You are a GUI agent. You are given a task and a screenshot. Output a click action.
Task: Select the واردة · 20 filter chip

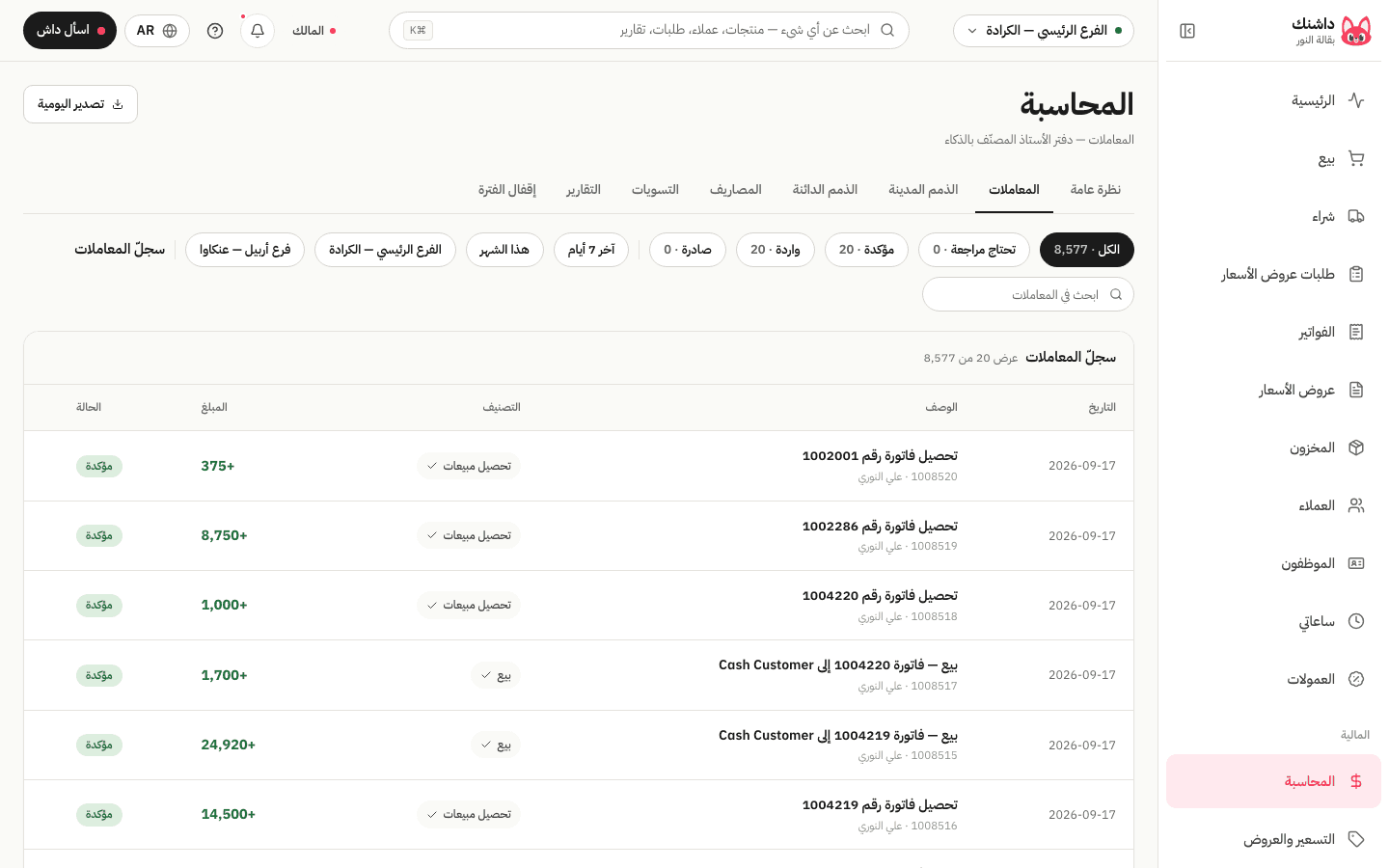(776, 250)
